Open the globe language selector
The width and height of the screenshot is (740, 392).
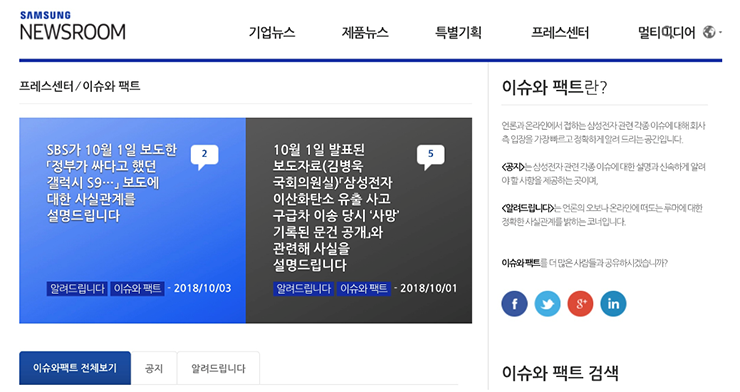pos(712,32)
